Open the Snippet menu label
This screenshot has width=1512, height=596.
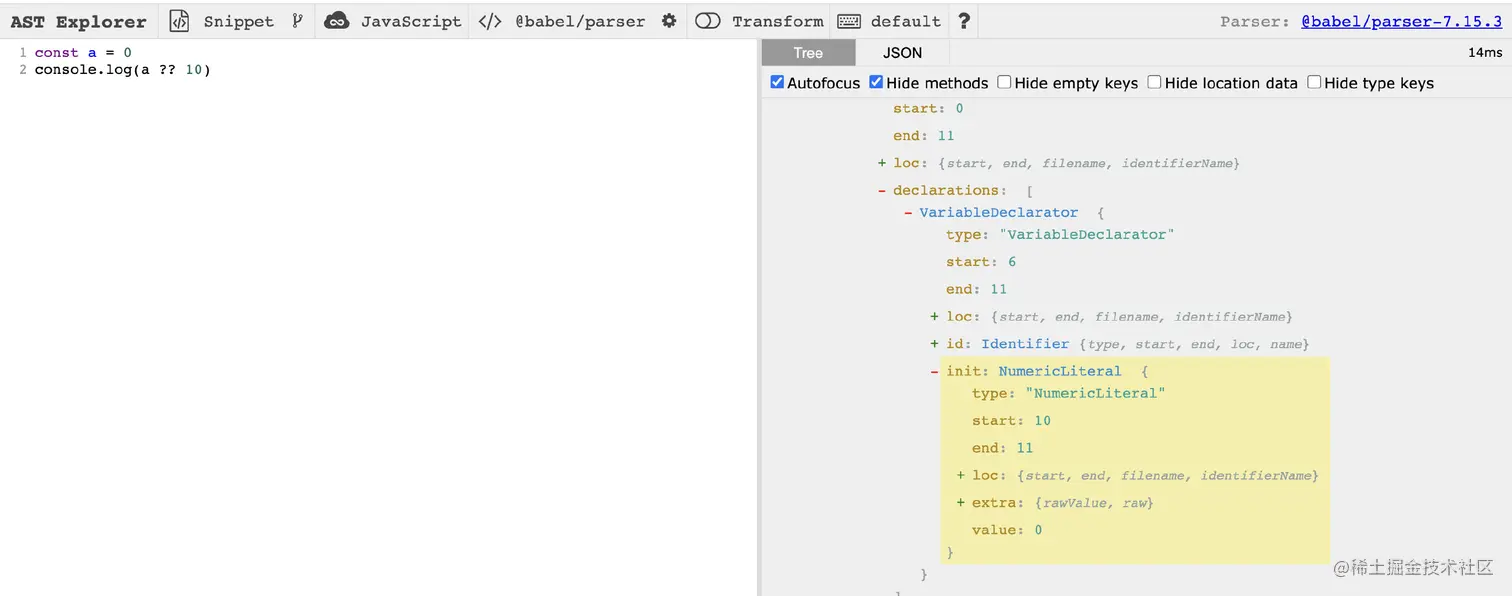[x=238, y=21]
